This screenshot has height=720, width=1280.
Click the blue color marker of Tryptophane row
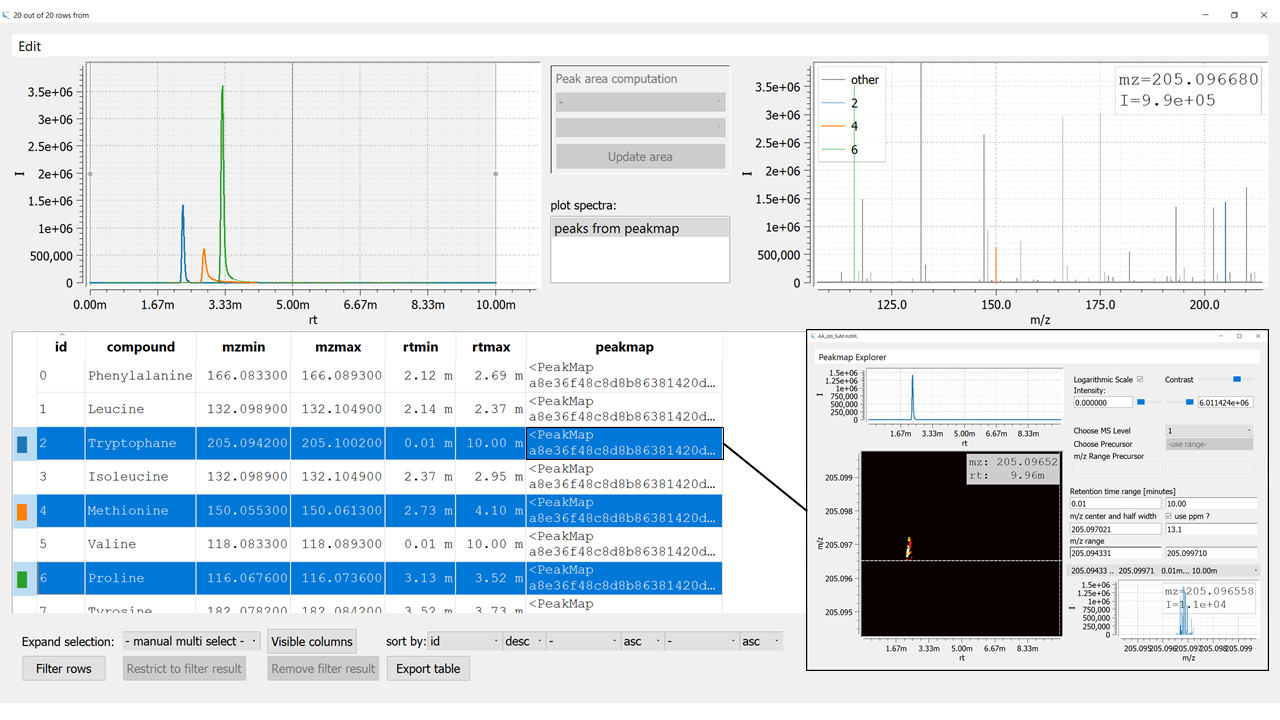pos(22,444)
